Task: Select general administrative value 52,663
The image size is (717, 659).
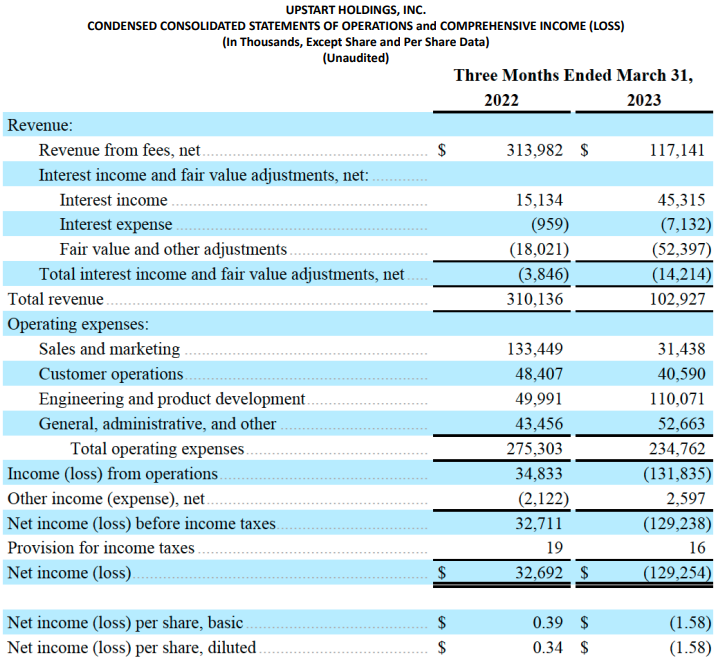Action: click(x=681, y=424)
